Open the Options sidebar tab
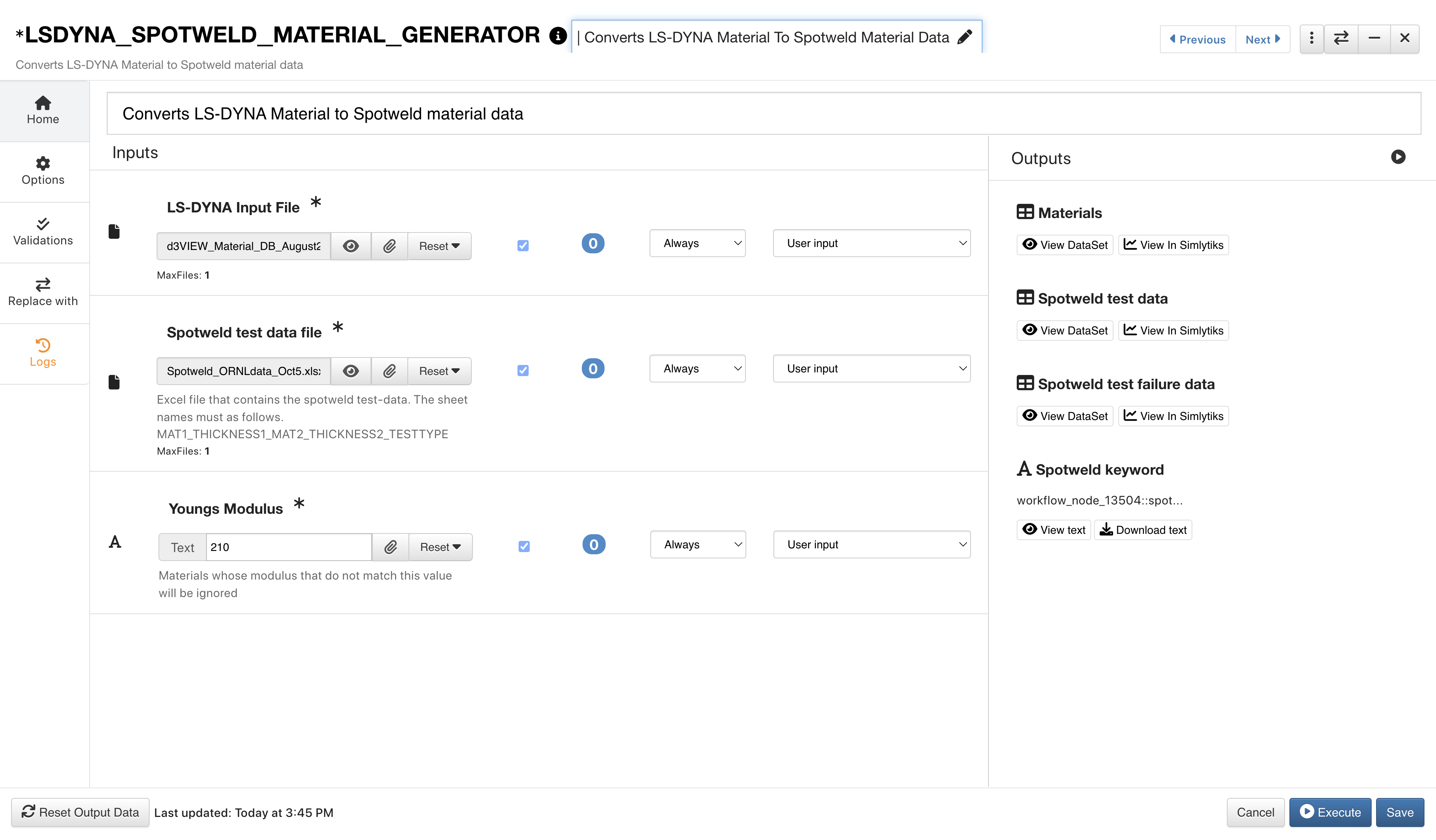1436x840 pixels. click(x=43, y=171)
